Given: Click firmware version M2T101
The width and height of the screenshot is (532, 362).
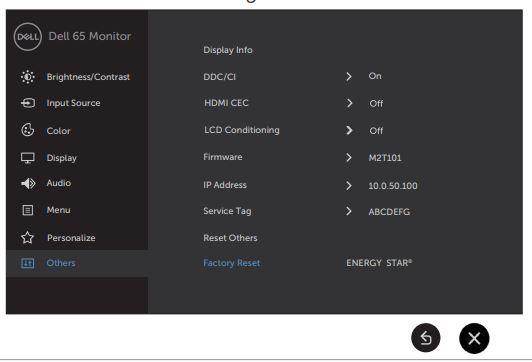Looking at the screenshot, I should coord(385,158).
